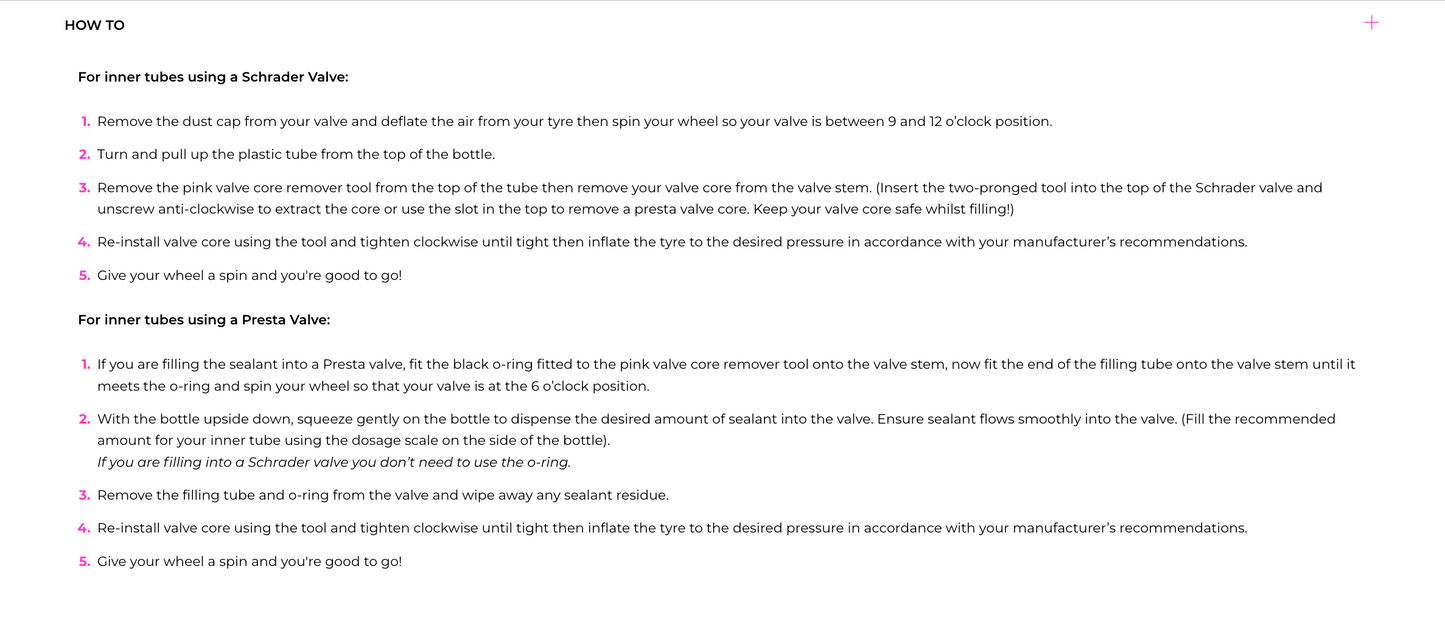Image resolution: width=1445 pixels, height=622 pixels.
Task: Click the italic Schrader valve o-ring note
Action: point(334,462)
